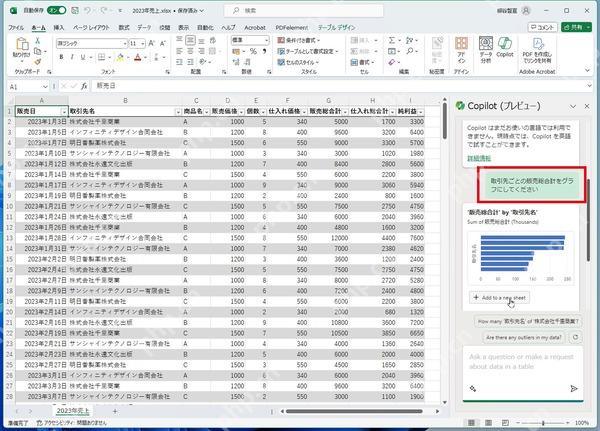Screen dimensions: 600x431
Task: Click the Copilot send arrow icon
Action: 574,389
